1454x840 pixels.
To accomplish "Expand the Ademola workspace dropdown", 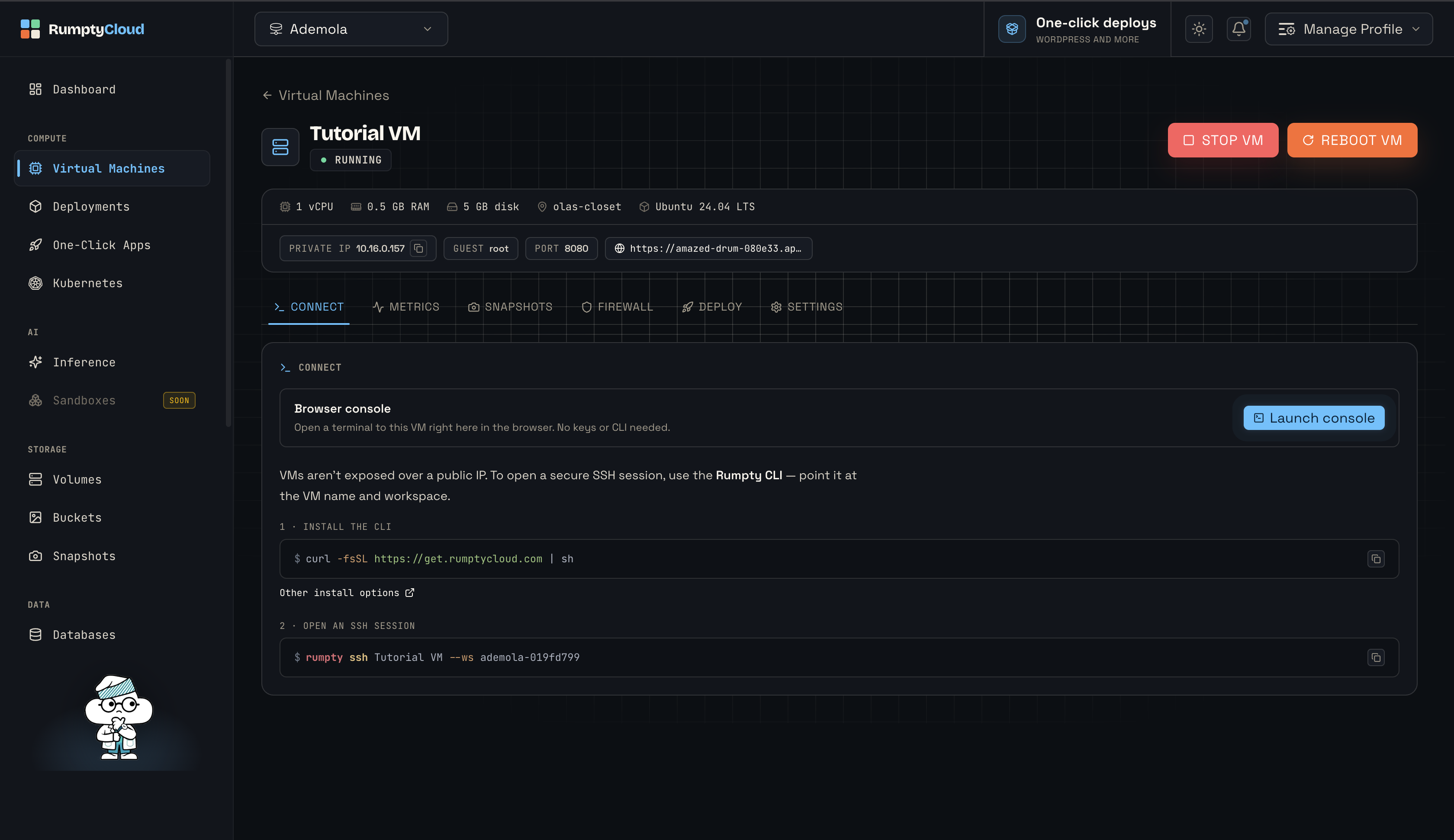I will 351,29.
